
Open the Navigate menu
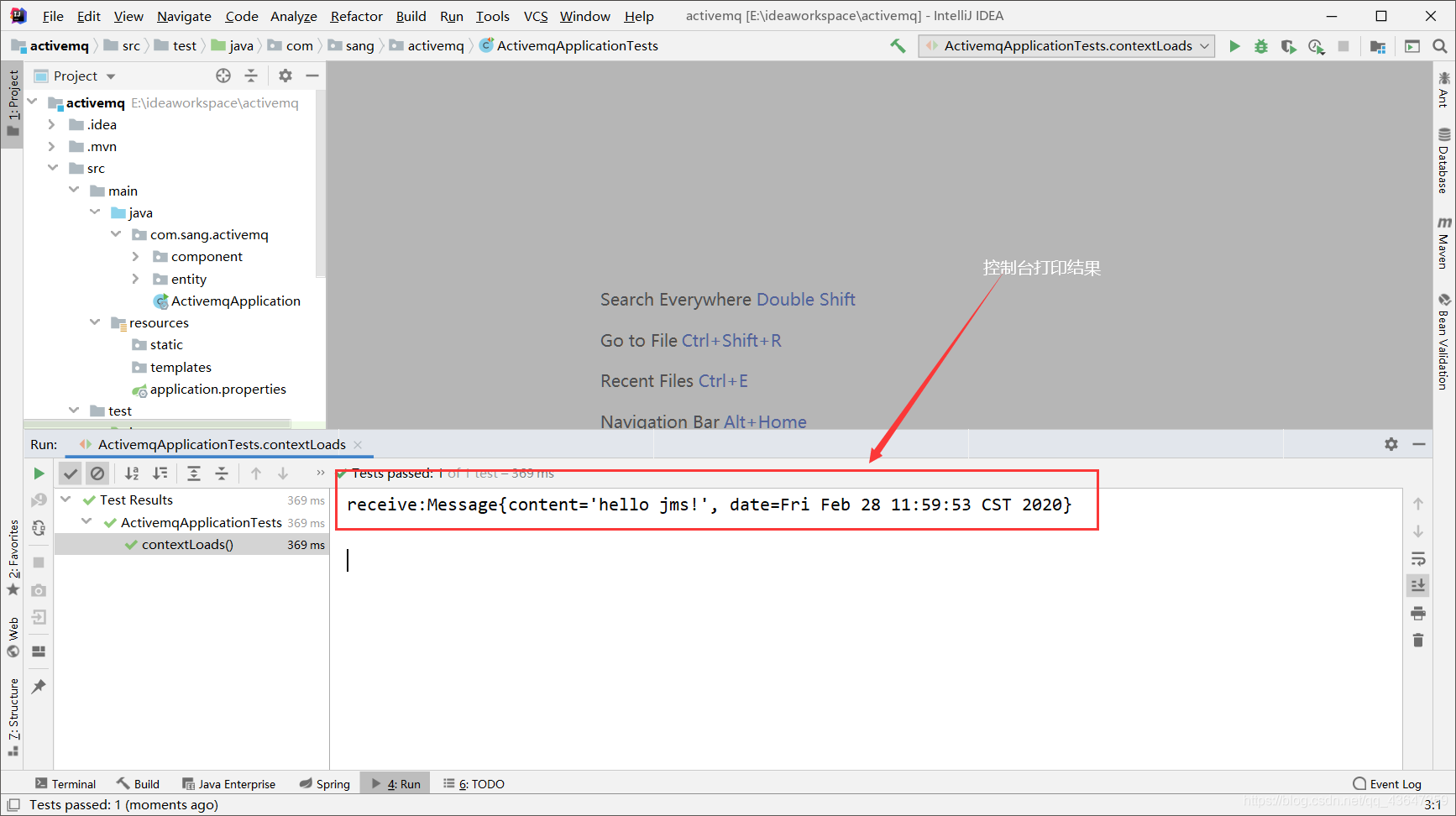pos(184,16)
